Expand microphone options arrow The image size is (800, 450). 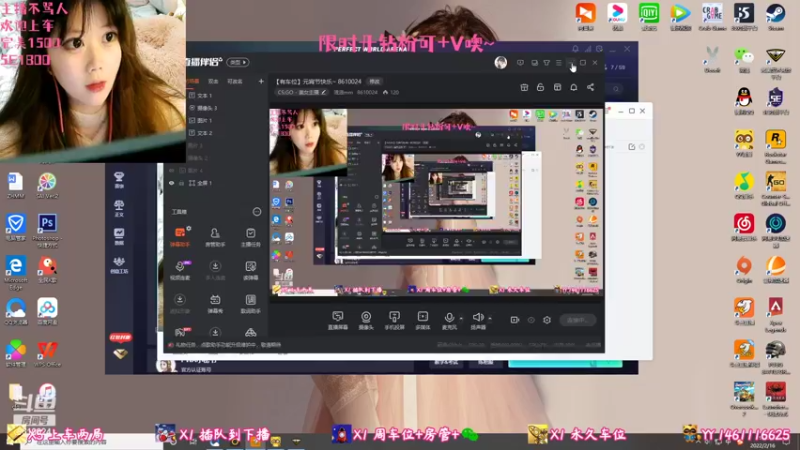tap(461, 319)
